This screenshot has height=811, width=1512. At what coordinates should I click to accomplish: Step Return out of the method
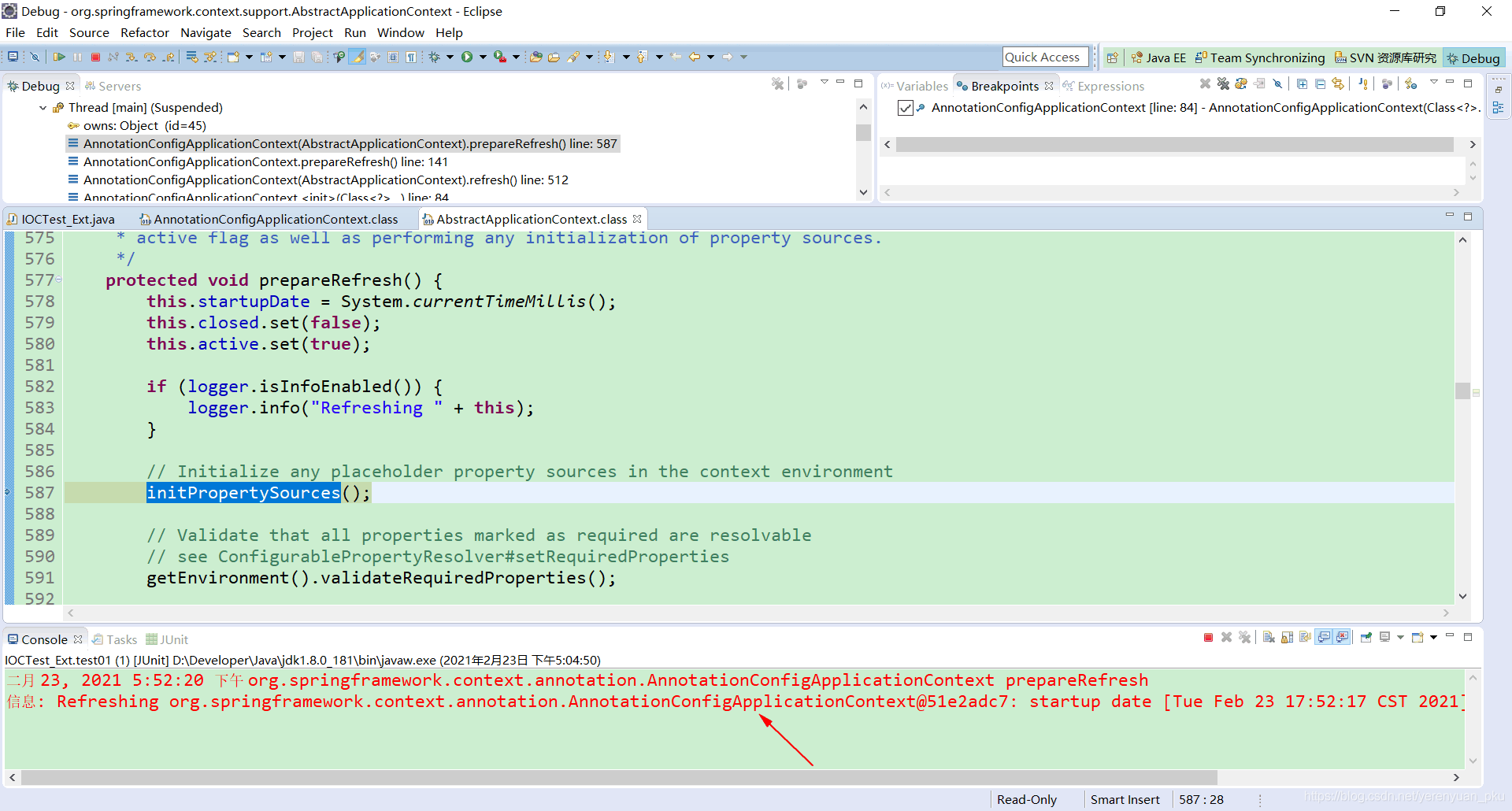coord(169,57)
